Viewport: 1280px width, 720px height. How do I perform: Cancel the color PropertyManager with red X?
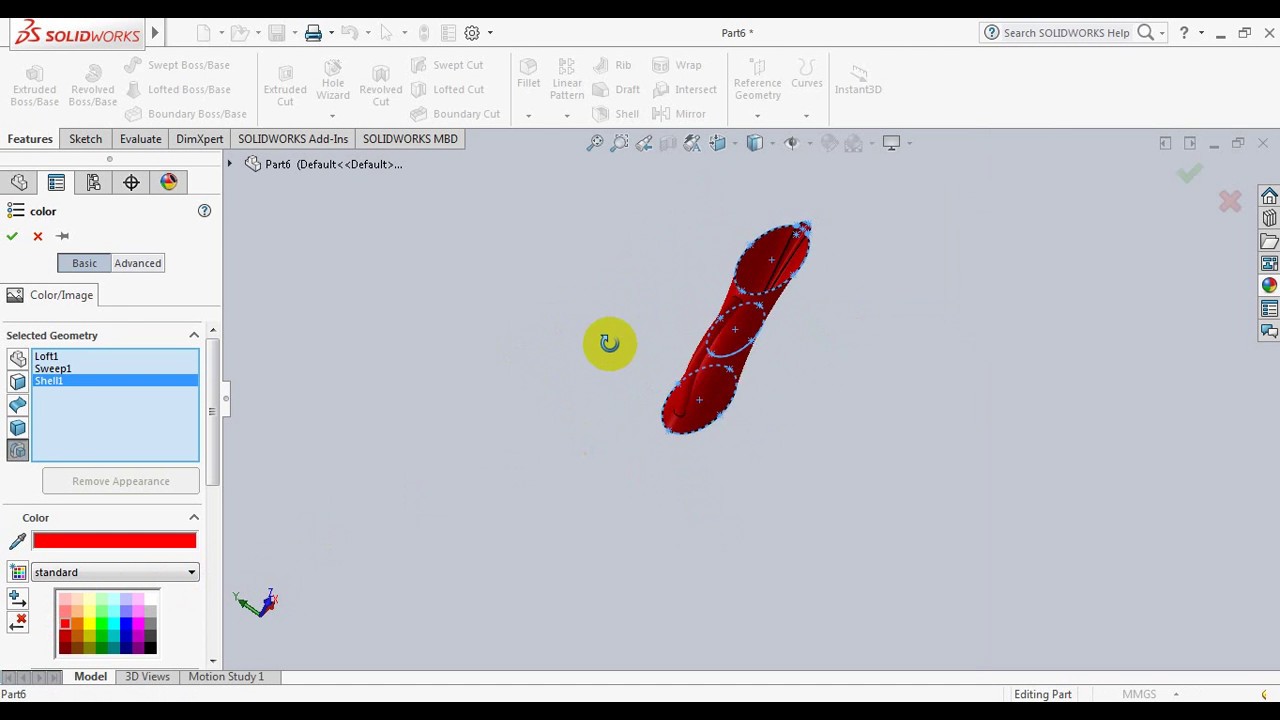[38, 236]
